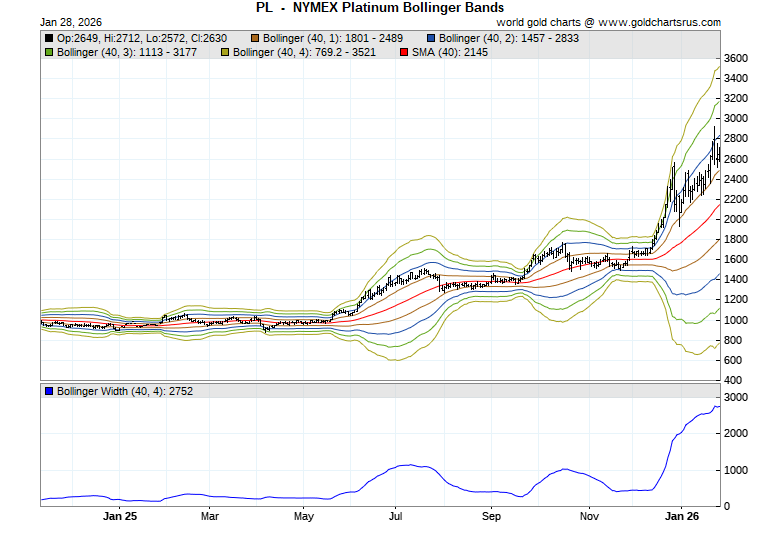Click the chart title NYMEX Platinum Bollinger Bands
The image size is (760, 542).
[x=379, y=7]
